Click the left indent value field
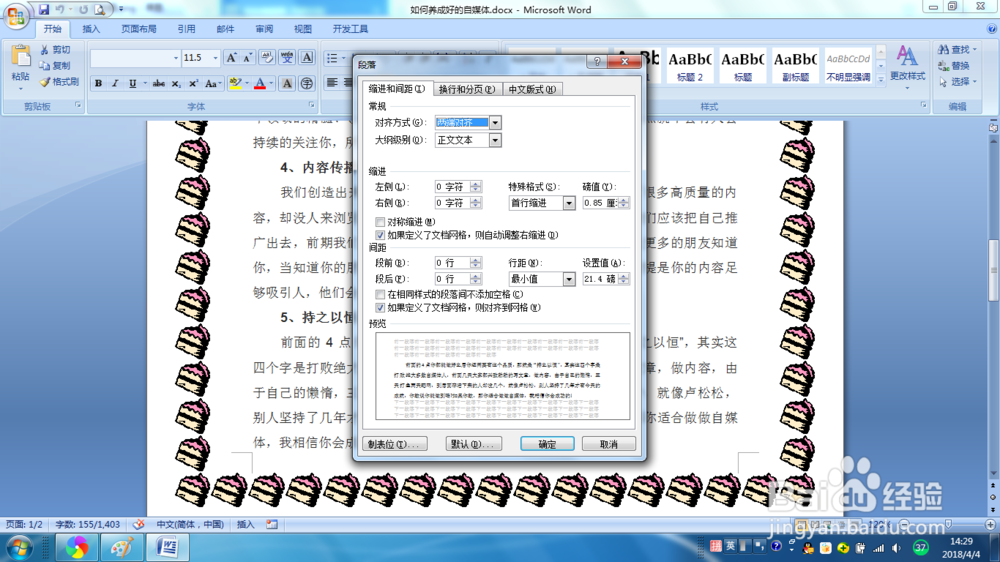This screenshot has width=1000, height=562. click(452, 187)
